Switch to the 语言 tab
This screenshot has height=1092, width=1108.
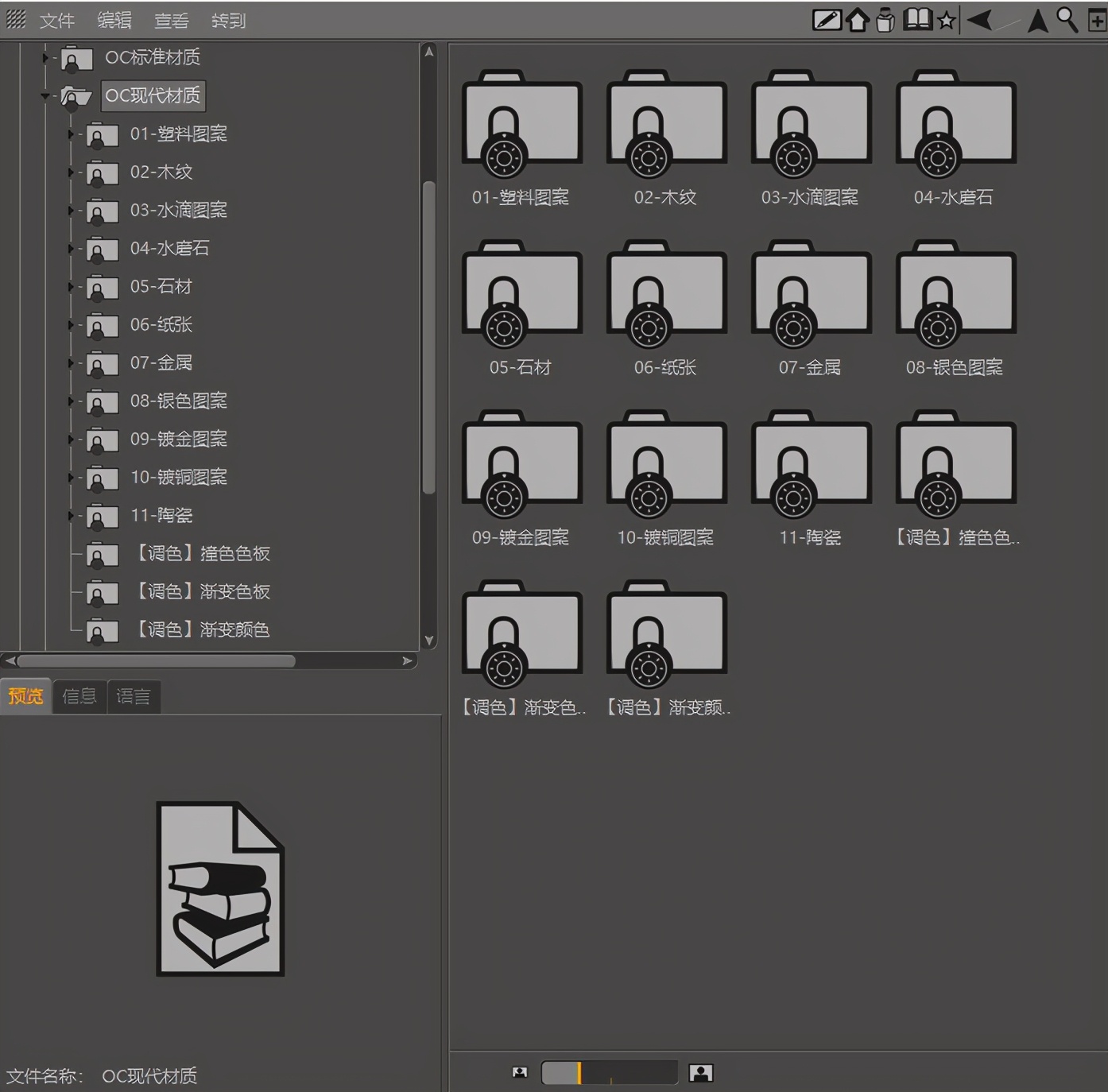click(x=134, y=697)
